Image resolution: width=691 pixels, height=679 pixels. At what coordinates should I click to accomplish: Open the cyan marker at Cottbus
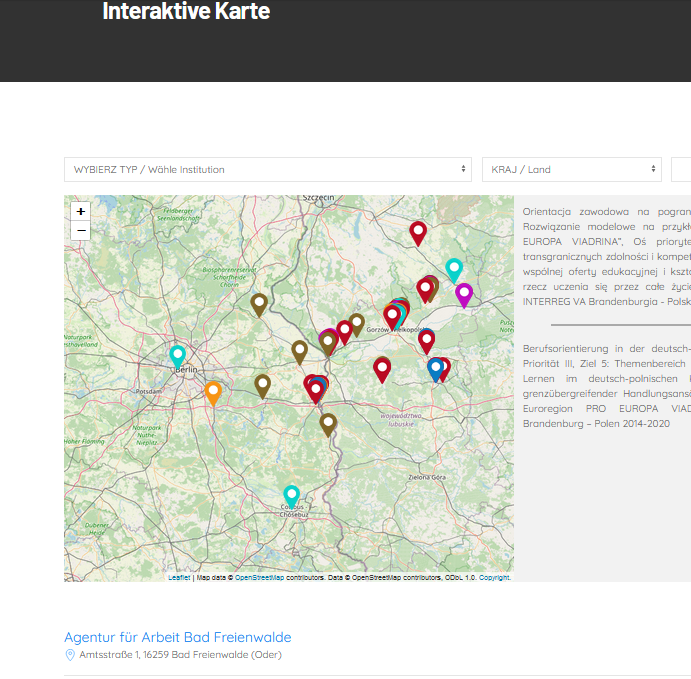pyautogui.click(x=291, y=494)
